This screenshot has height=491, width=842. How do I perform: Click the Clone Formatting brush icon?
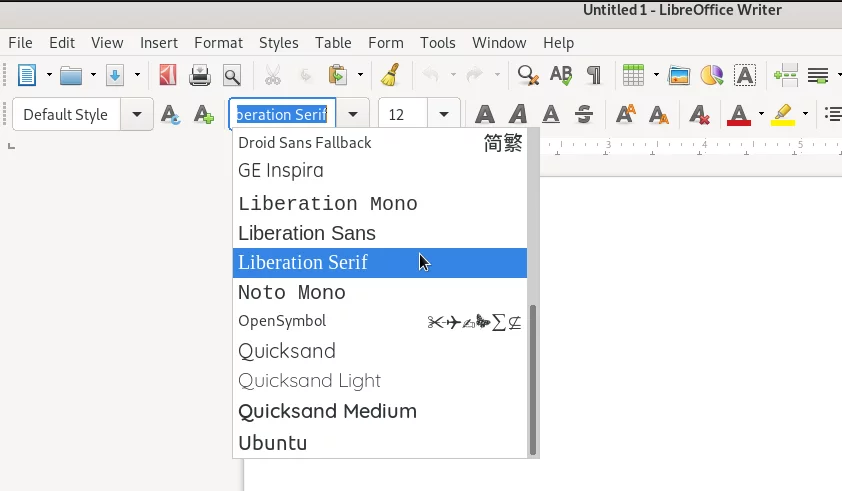click(391, 75)
